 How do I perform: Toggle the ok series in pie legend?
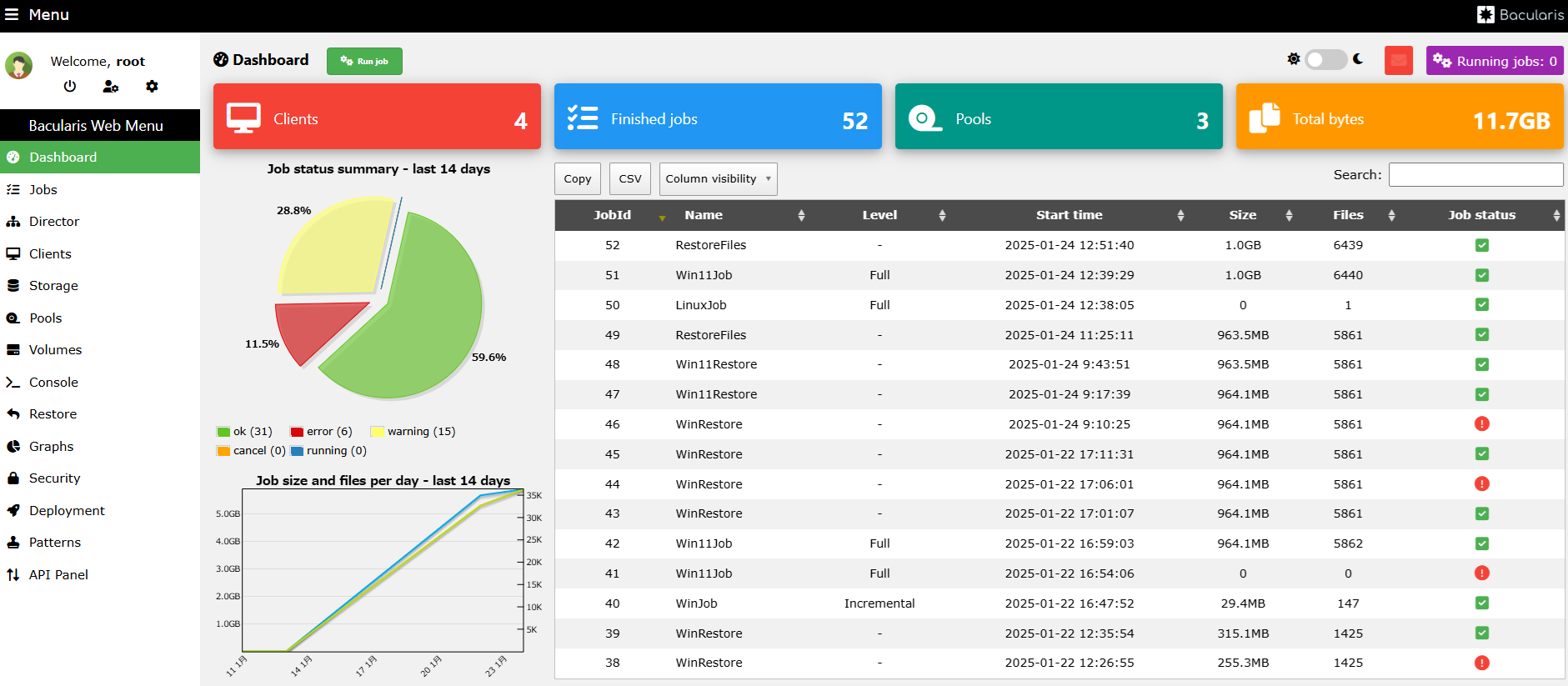tap(244, 432)
